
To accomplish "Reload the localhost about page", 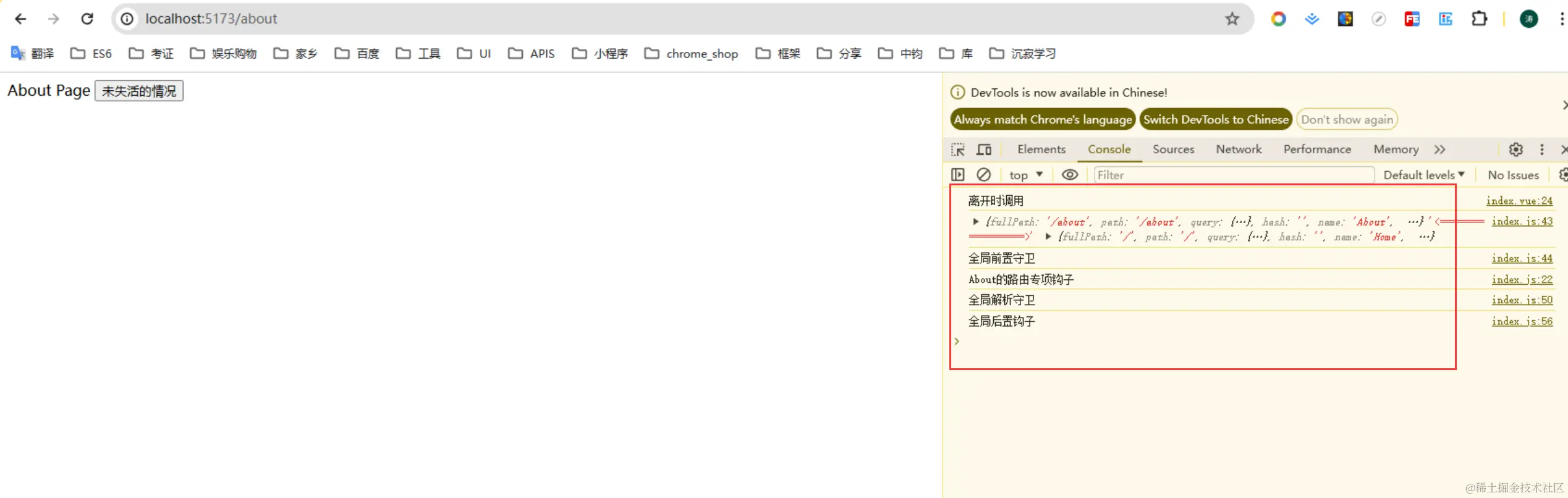I will coord(87,19).
